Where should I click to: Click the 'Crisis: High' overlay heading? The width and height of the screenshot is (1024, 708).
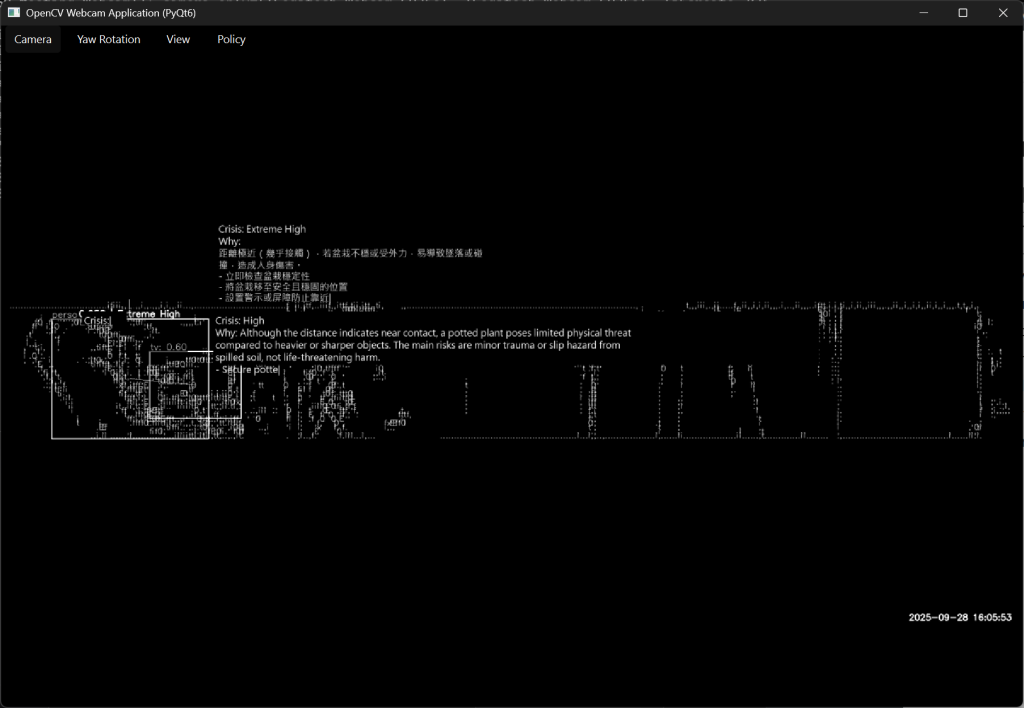click(x=240, y=321)
